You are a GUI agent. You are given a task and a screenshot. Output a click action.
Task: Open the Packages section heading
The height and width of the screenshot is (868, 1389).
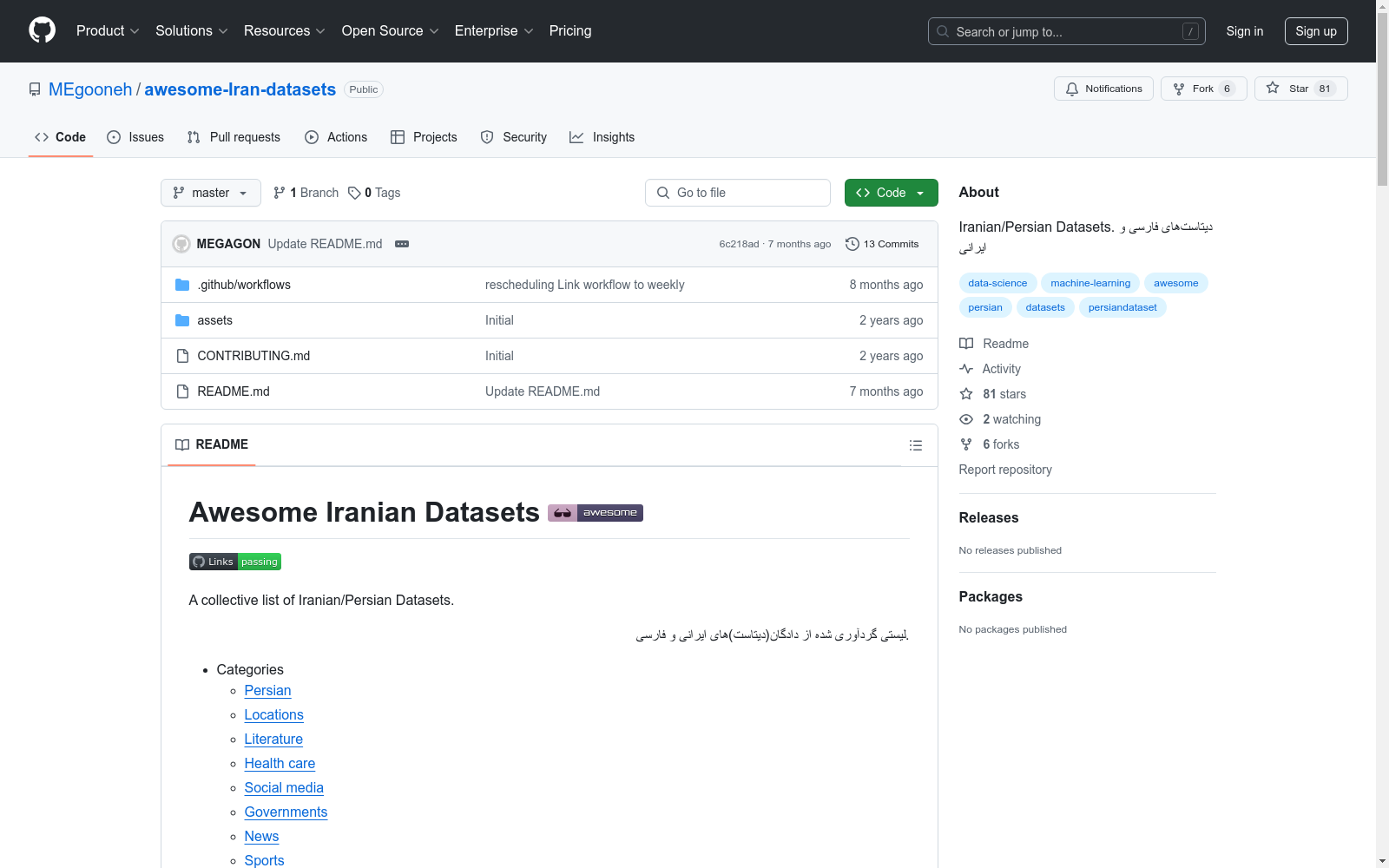[x=991, y=596]
